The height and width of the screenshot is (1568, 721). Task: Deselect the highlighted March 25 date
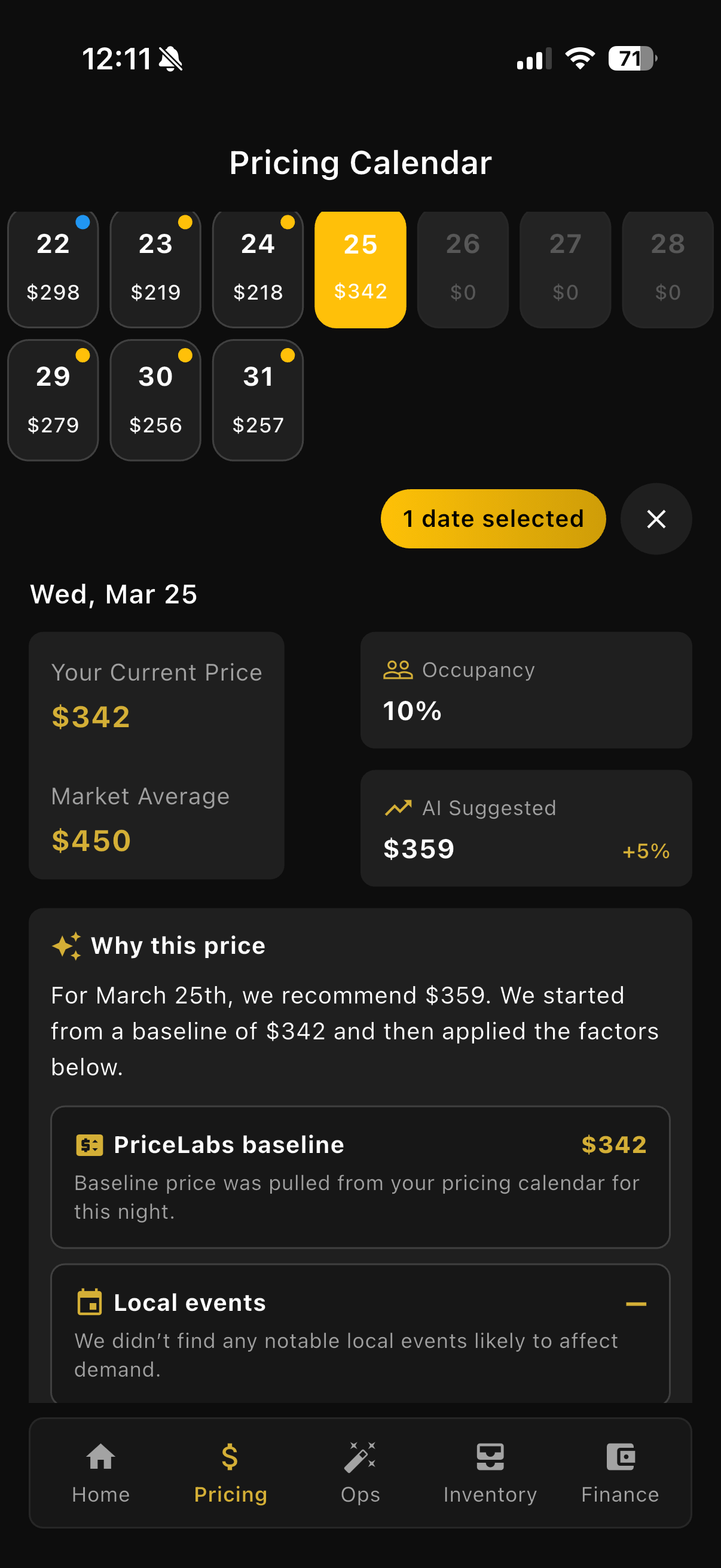[x=360, y=268]
